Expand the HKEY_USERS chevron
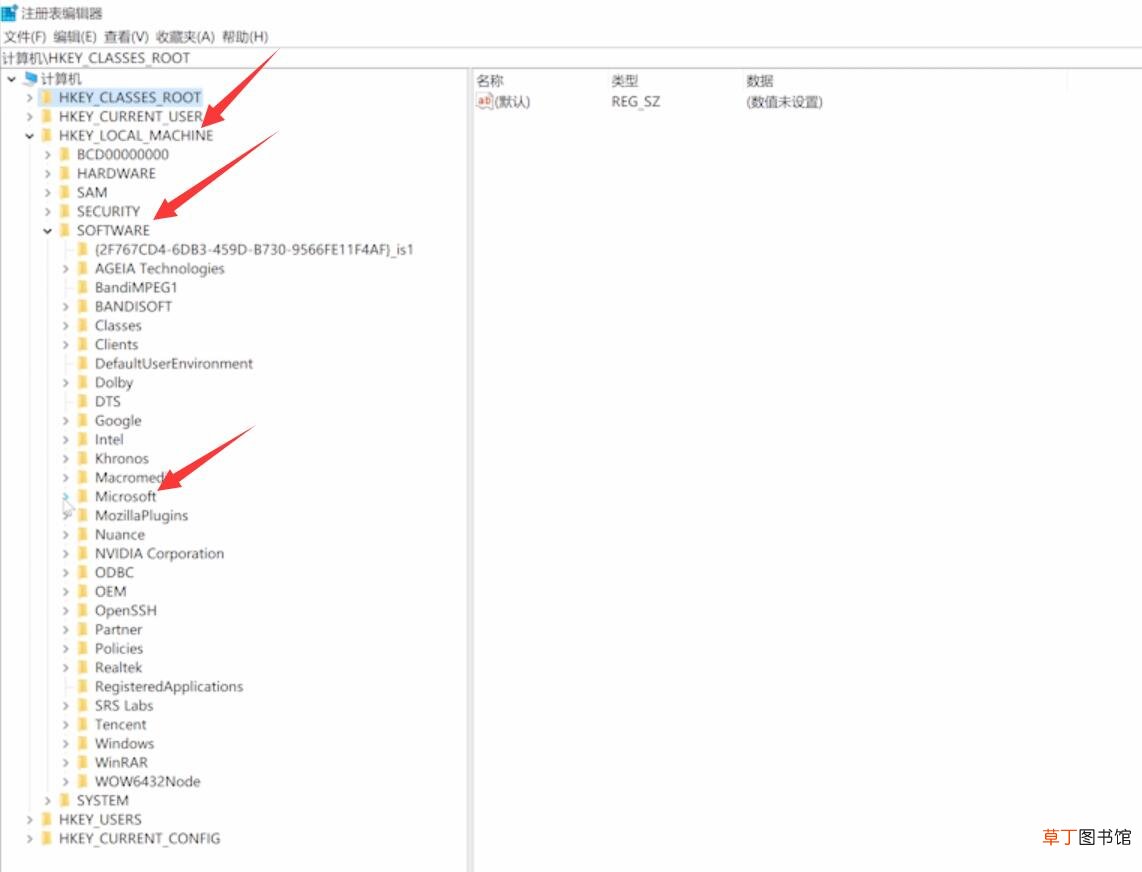The width and height of the screenshot is (1142, 872). coord(29,820)
